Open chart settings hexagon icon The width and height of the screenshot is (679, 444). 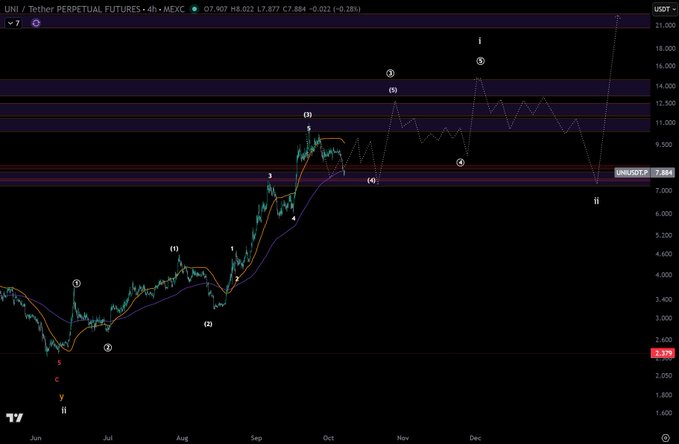pos(666,438)
